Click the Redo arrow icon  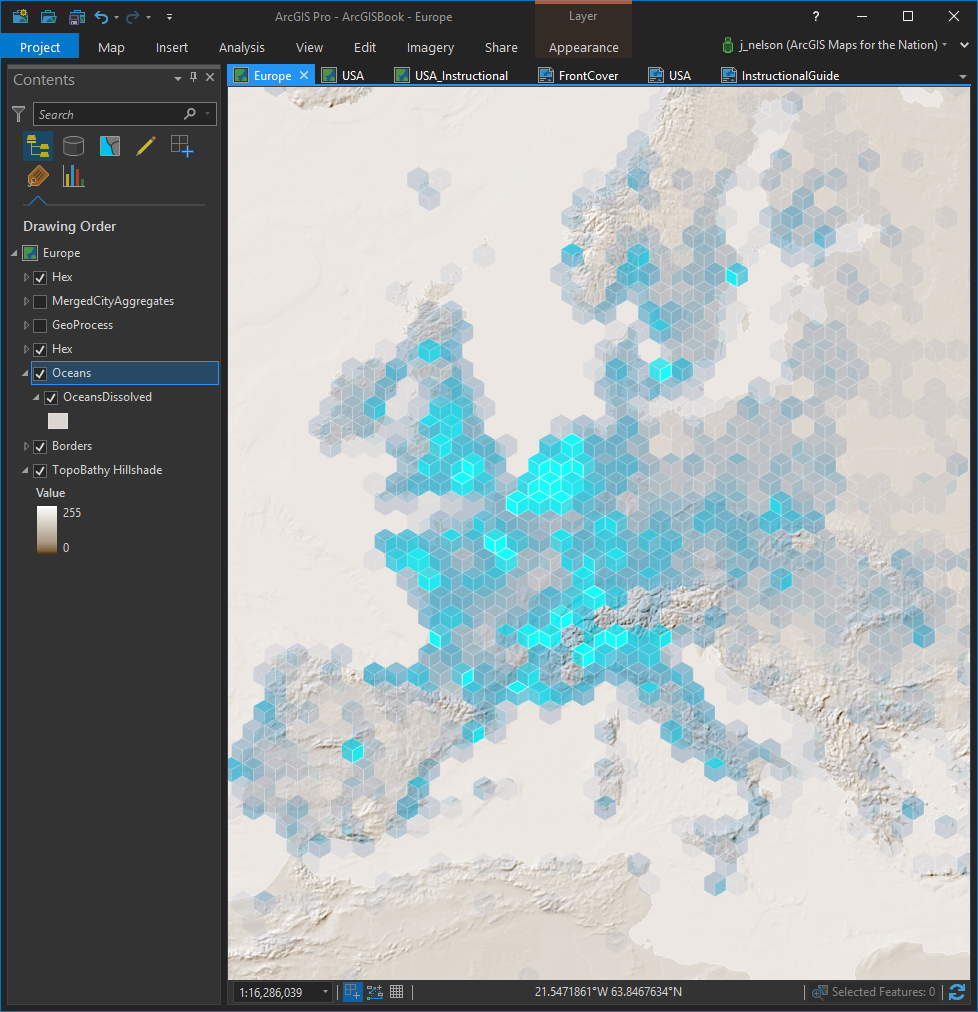click(x=132, y=17)
